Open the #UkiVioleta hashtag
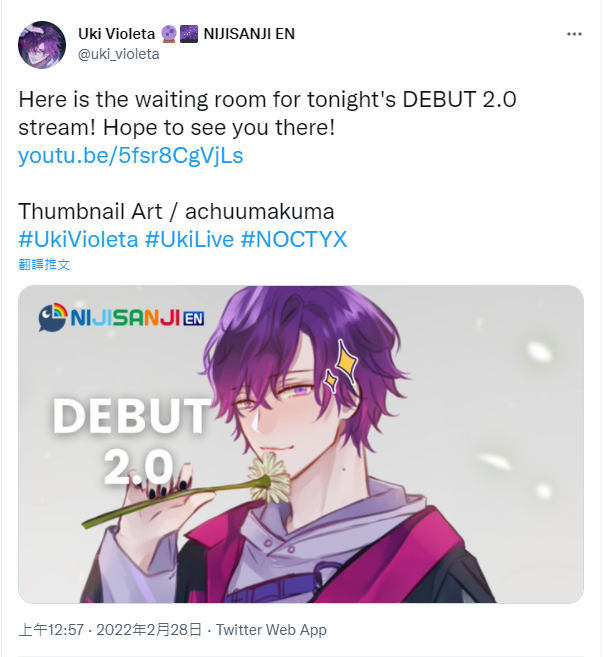Screen dimensions: 603x657 pyautogui.click(x=78, y=240)
